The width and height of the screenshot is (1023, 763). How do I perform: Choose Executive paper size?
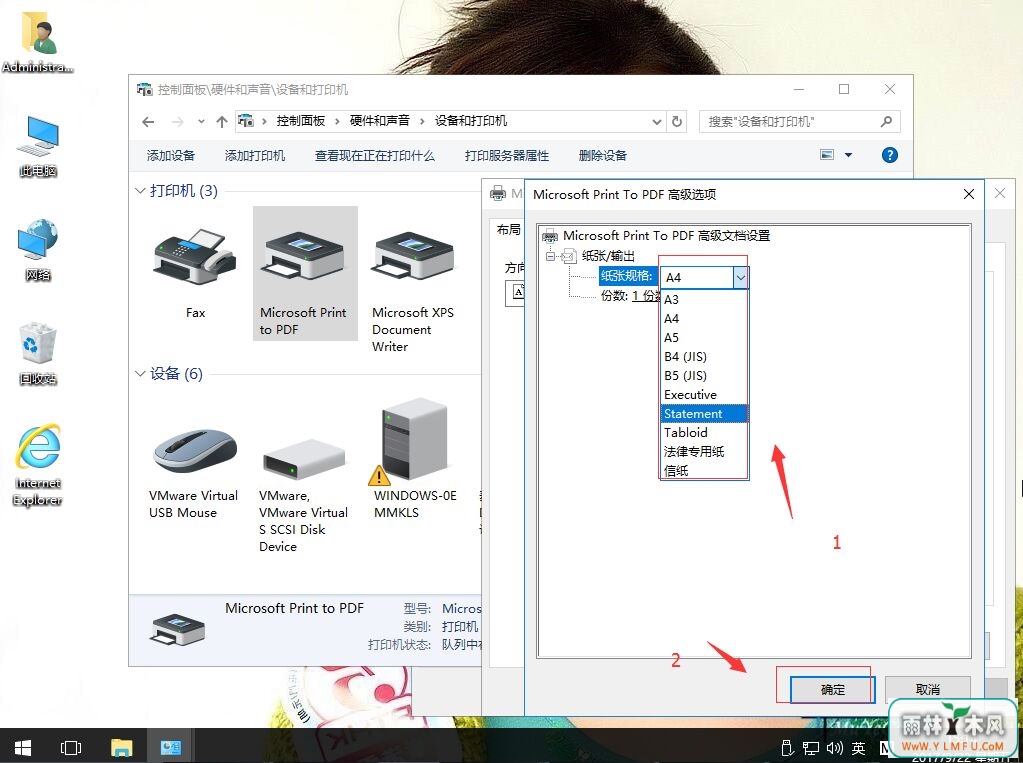[x=704, y=394]
